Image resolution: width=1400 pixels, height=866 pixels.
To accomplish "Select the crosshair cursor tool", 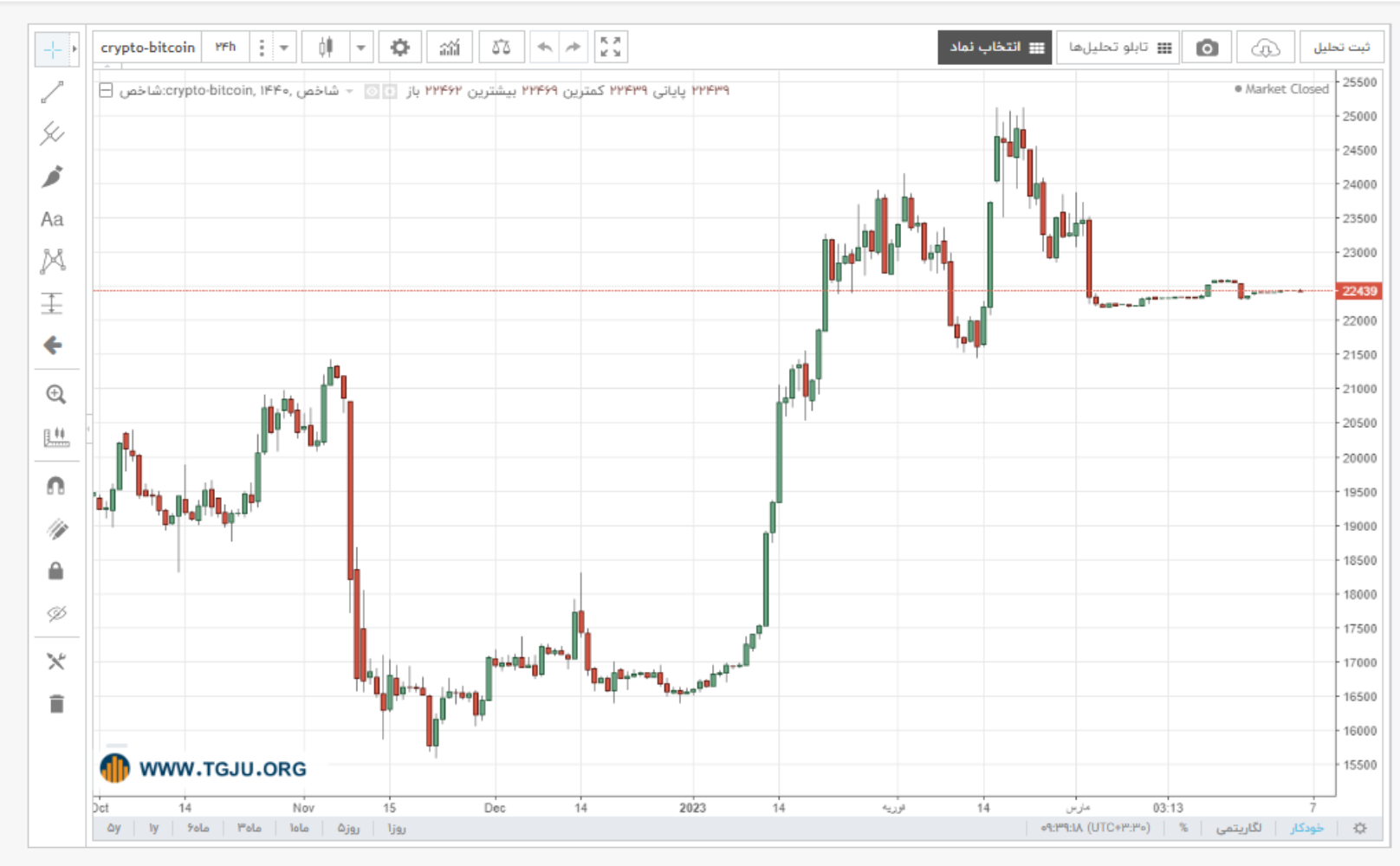I will (52, 49).
